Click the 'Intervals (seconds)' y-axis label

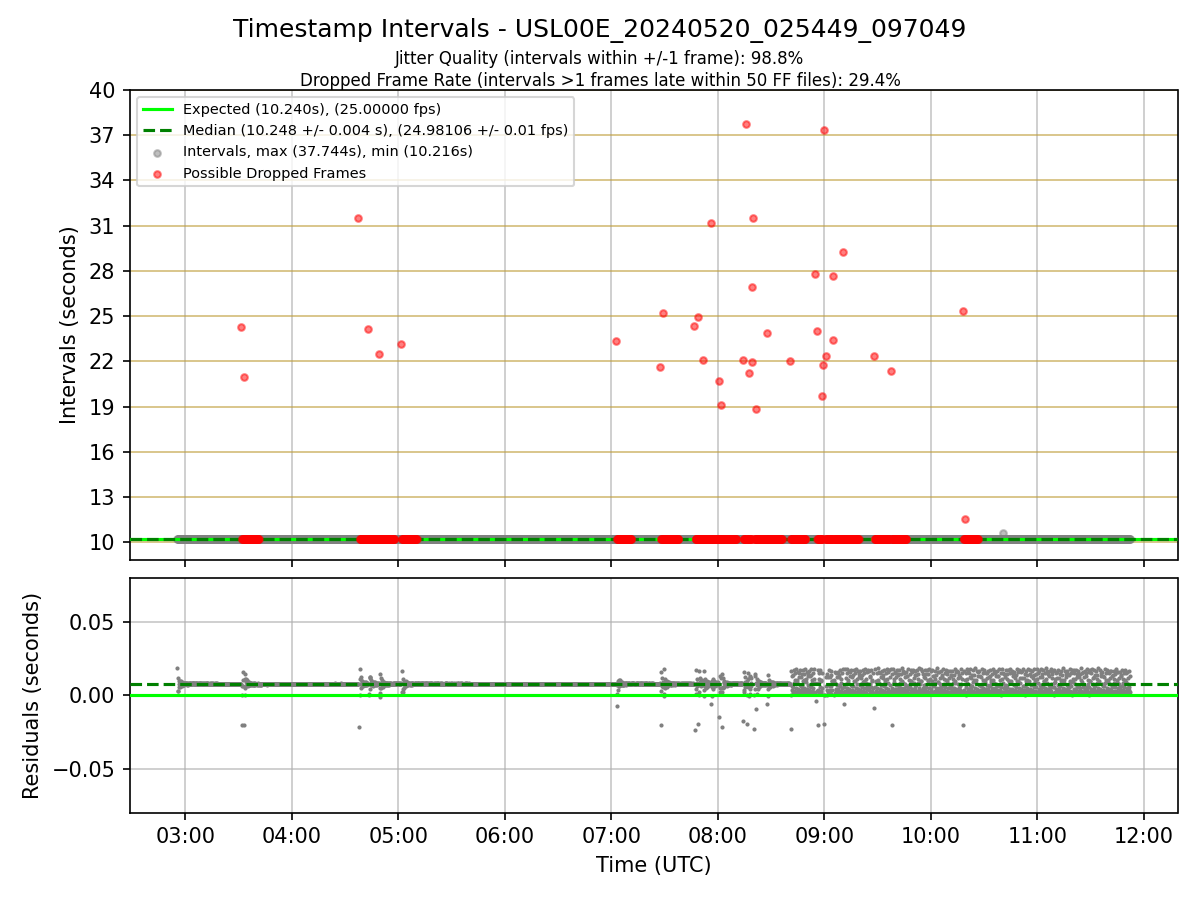click(68, 325)
